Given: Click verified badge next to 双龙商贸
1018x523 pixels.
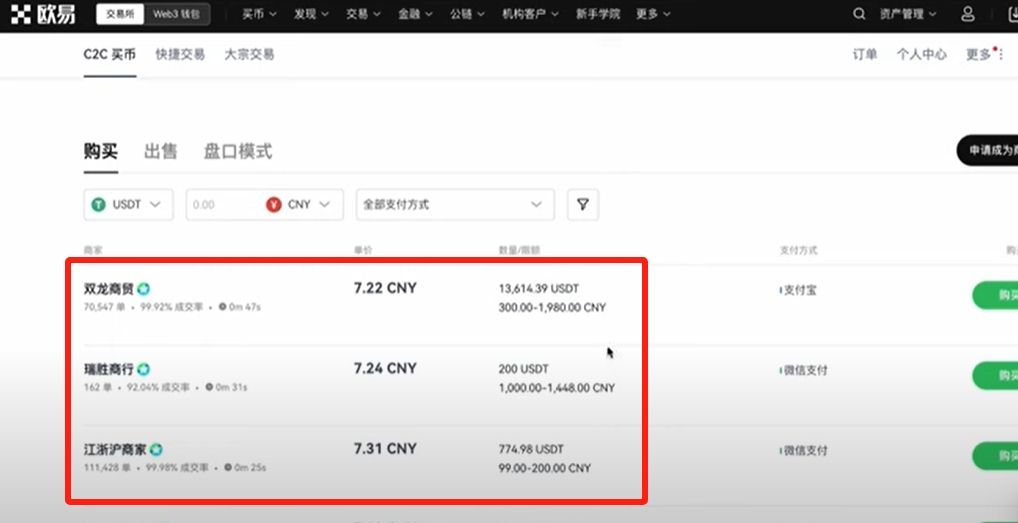Looking at the screenshot, I should click(143, 289).
